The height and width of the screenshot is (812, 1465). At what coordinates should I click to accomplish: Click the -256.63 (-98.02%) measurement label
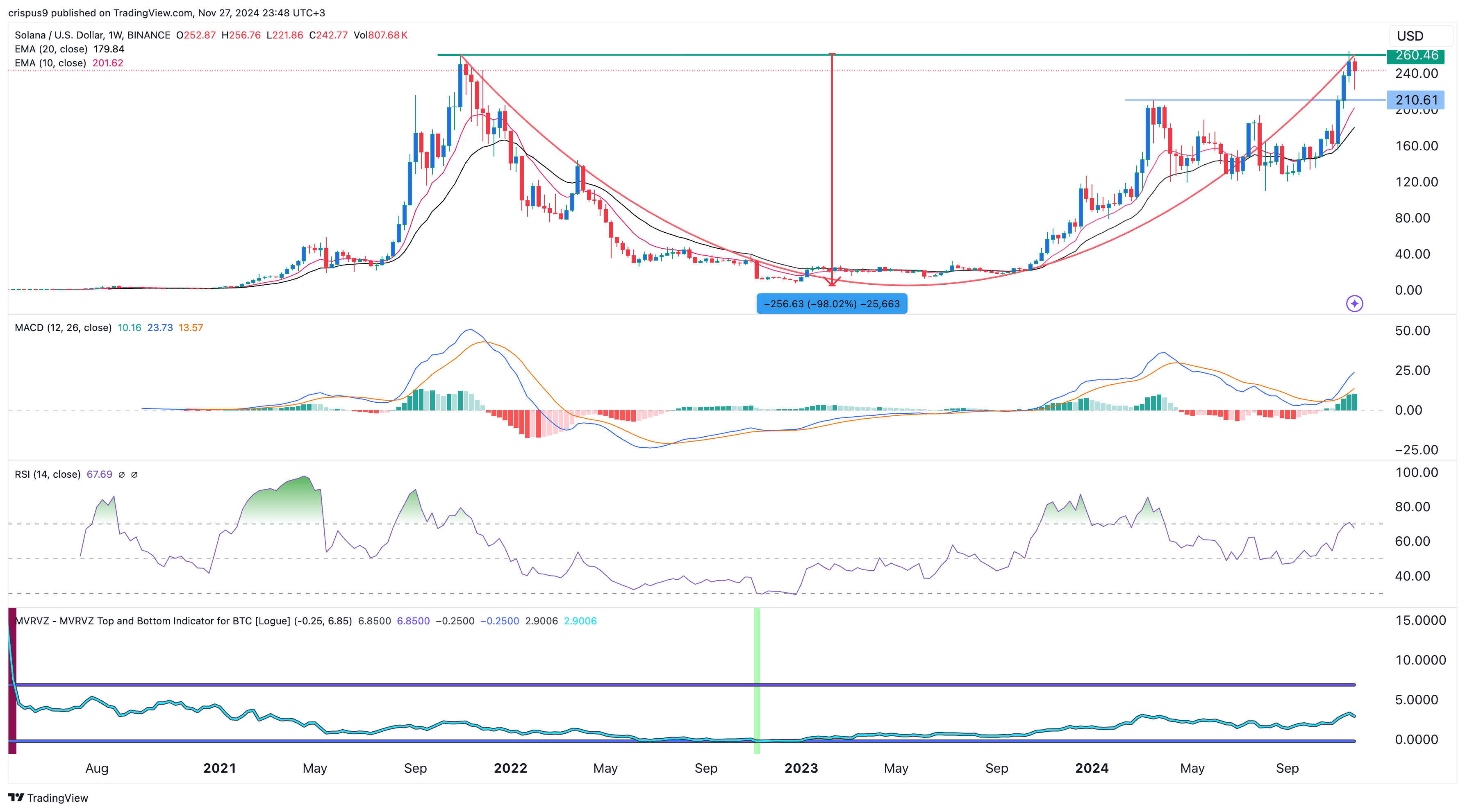click(831, 304)
